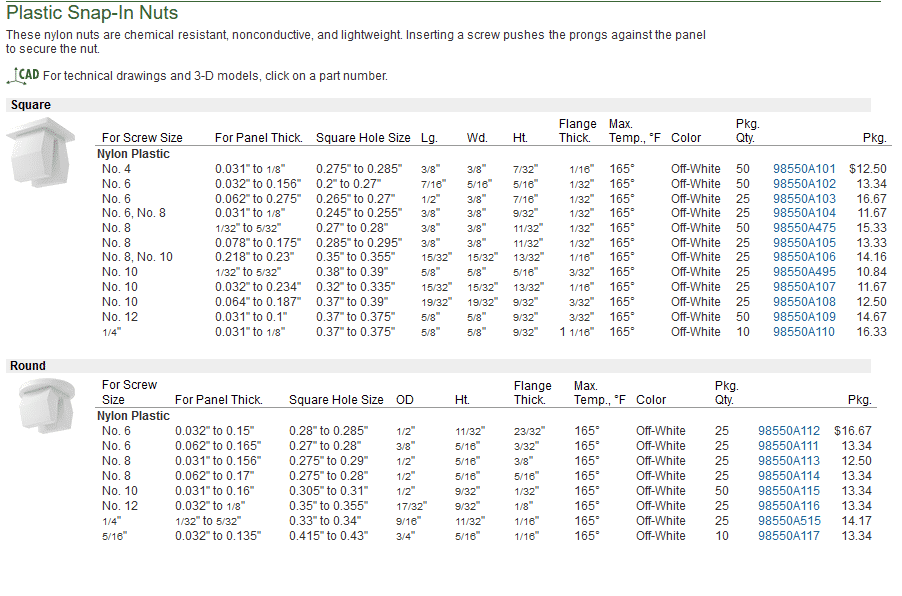Open part number 98550A111
Screen dimensions: 902x596
pyautogui.click(x=788, y=446)
